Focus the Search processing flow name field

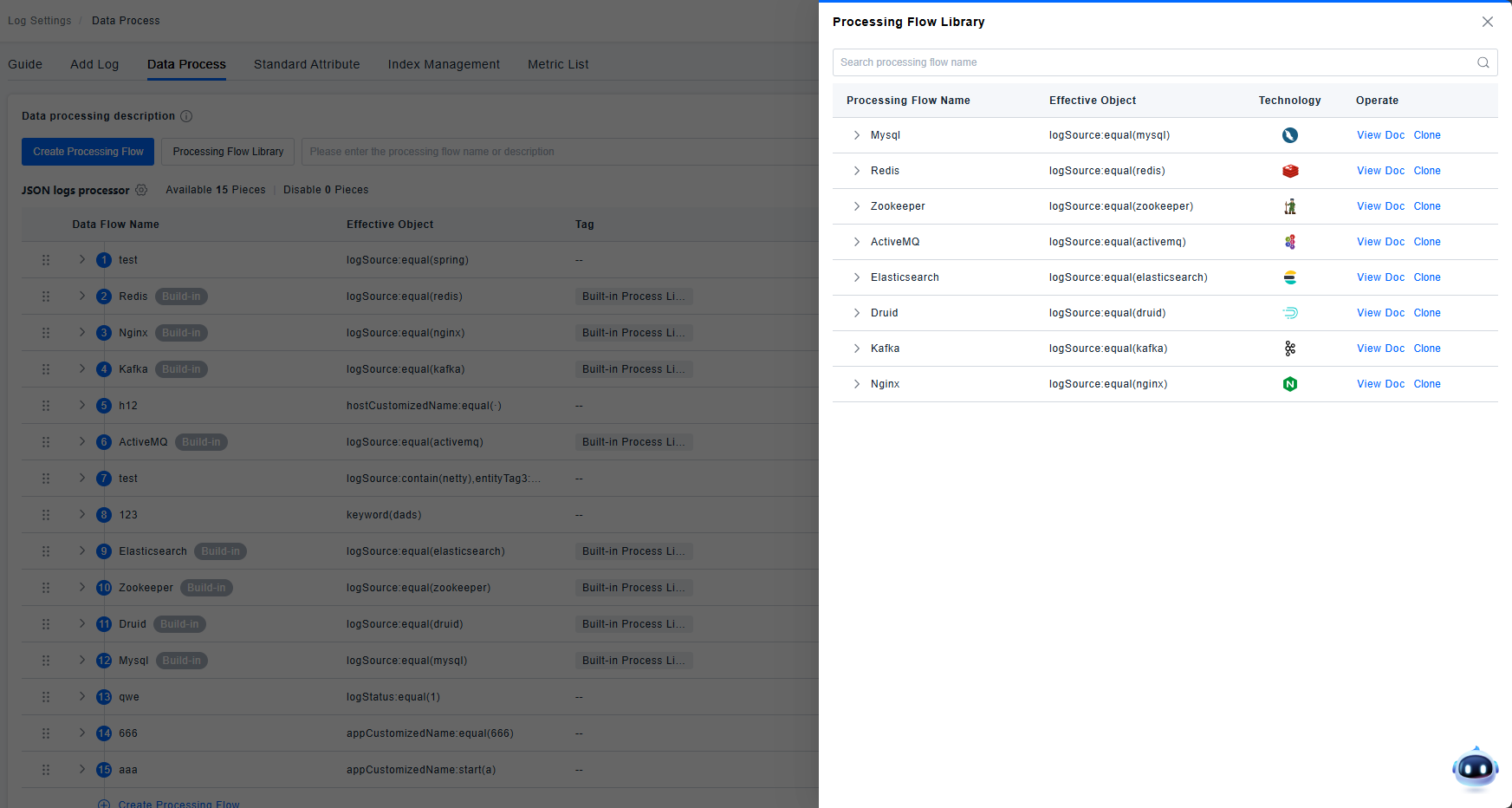click(1152, 62)
